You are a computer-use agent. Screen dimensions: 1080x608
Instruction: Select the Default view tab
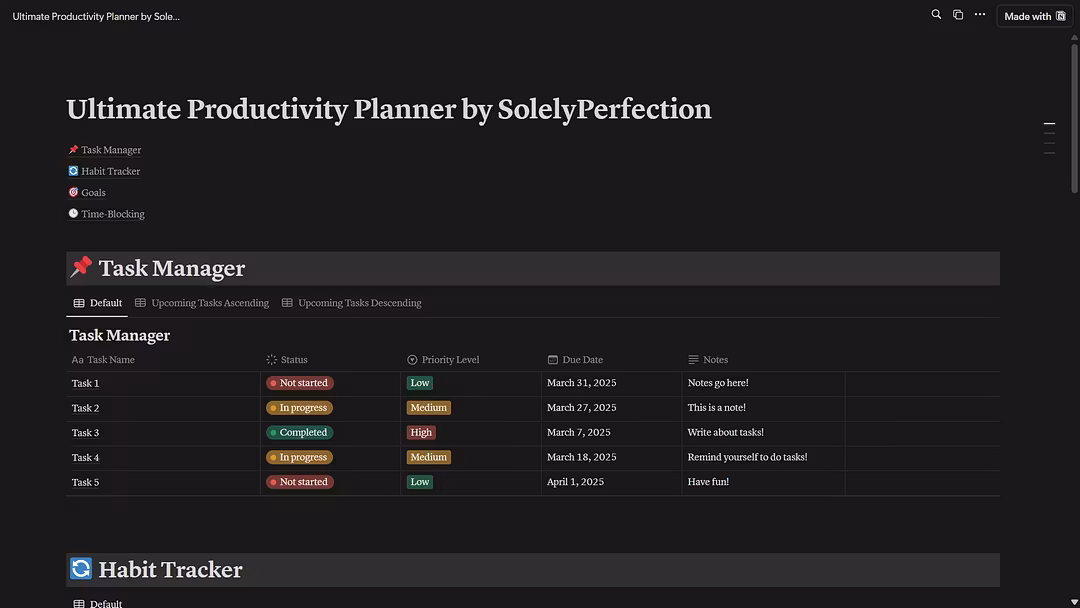105,303
